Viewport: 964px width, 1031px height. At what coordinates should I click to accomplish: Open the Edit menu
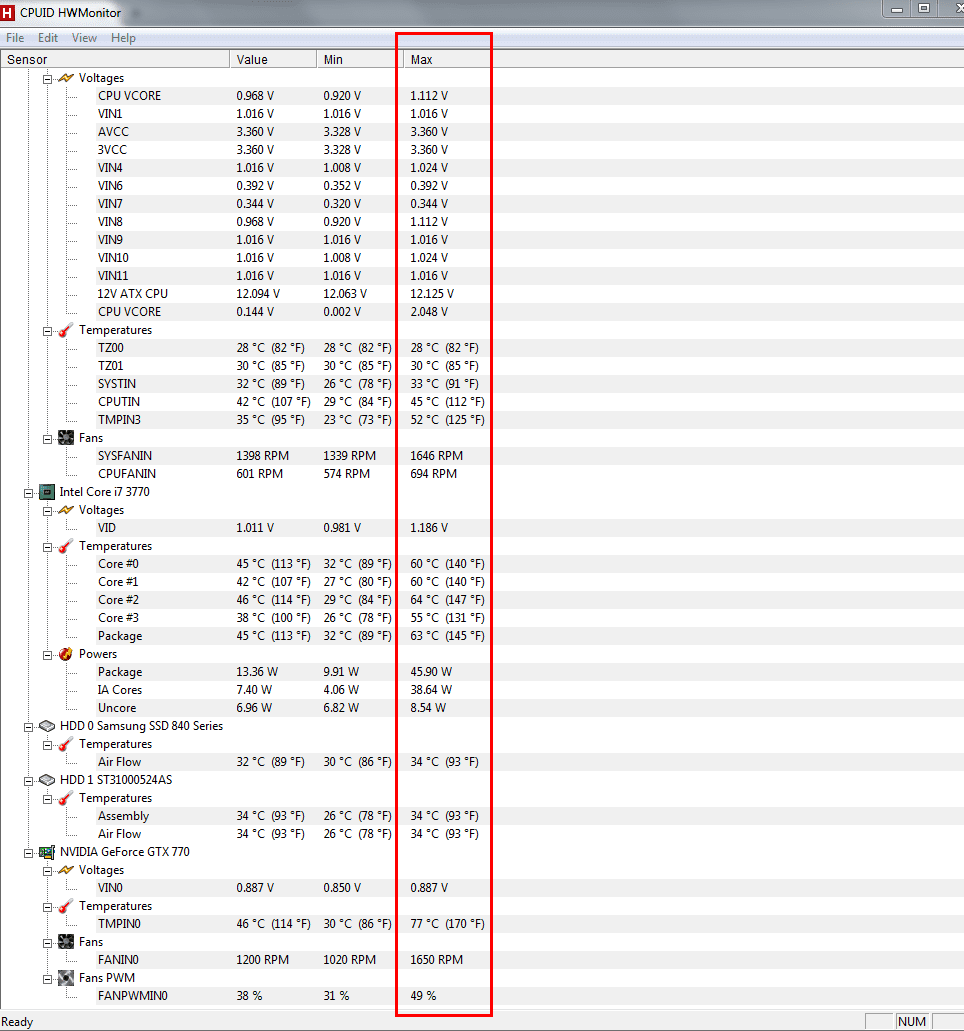(47, 38)
